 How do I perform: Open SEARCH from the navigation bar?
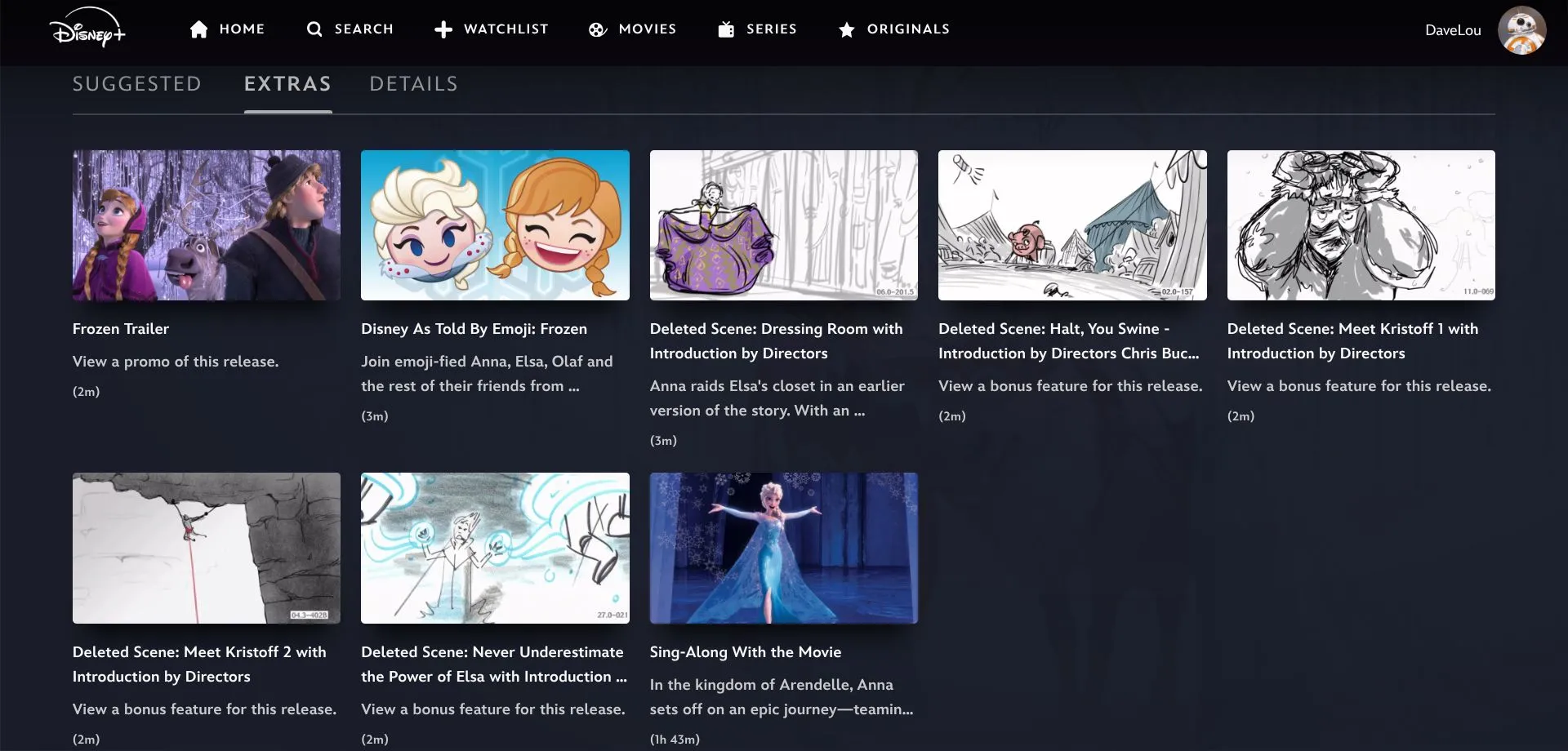(x=364, y=29)
